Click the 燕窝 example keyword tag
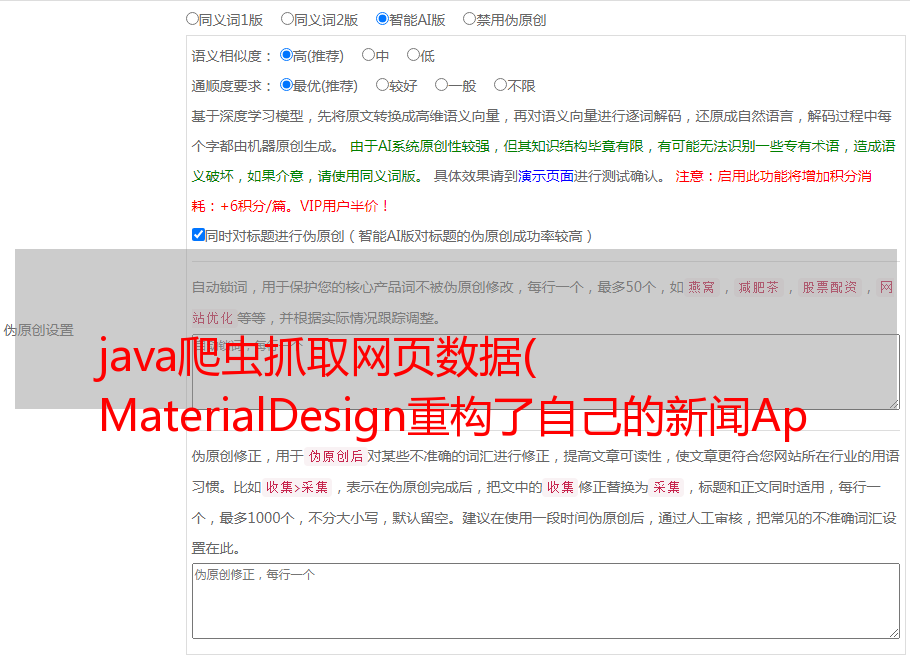This screenshot has width=911, height=658. [x=702, y=288]
